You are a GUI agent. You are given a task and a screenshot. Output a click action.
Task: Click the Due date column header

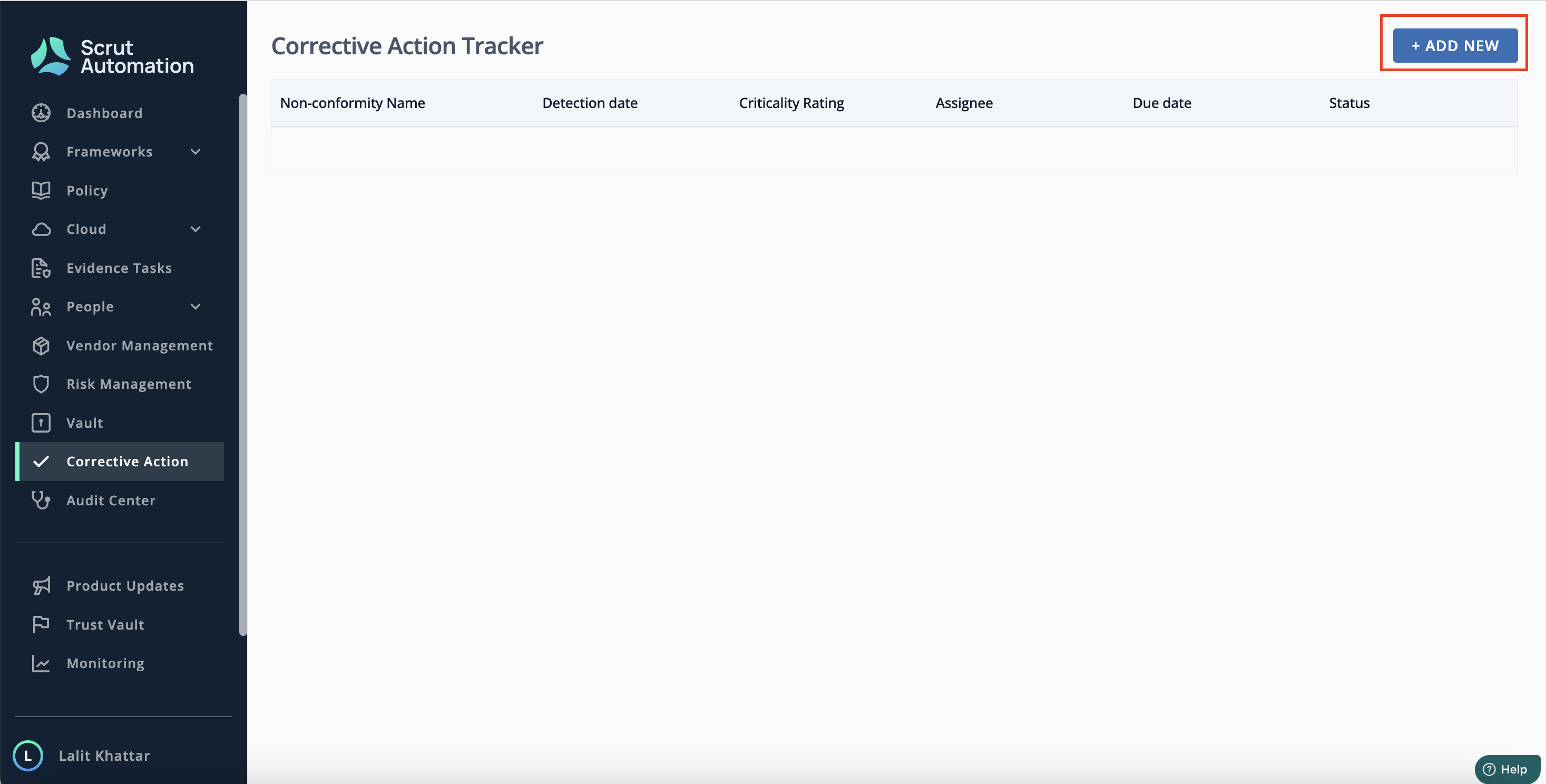pos(1161,103)
